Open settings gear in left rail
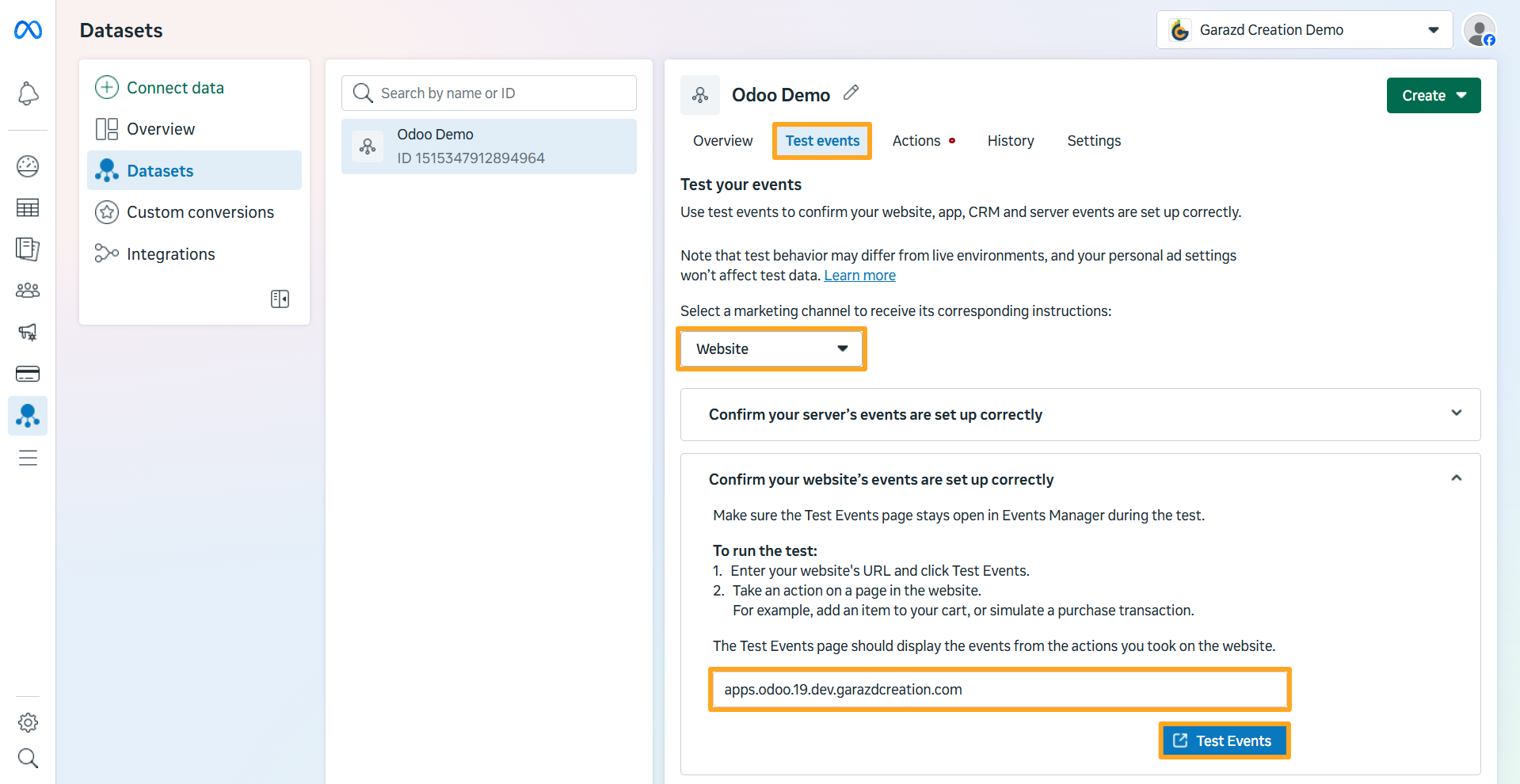The image size is (1520, 784). tap(28, 722)
